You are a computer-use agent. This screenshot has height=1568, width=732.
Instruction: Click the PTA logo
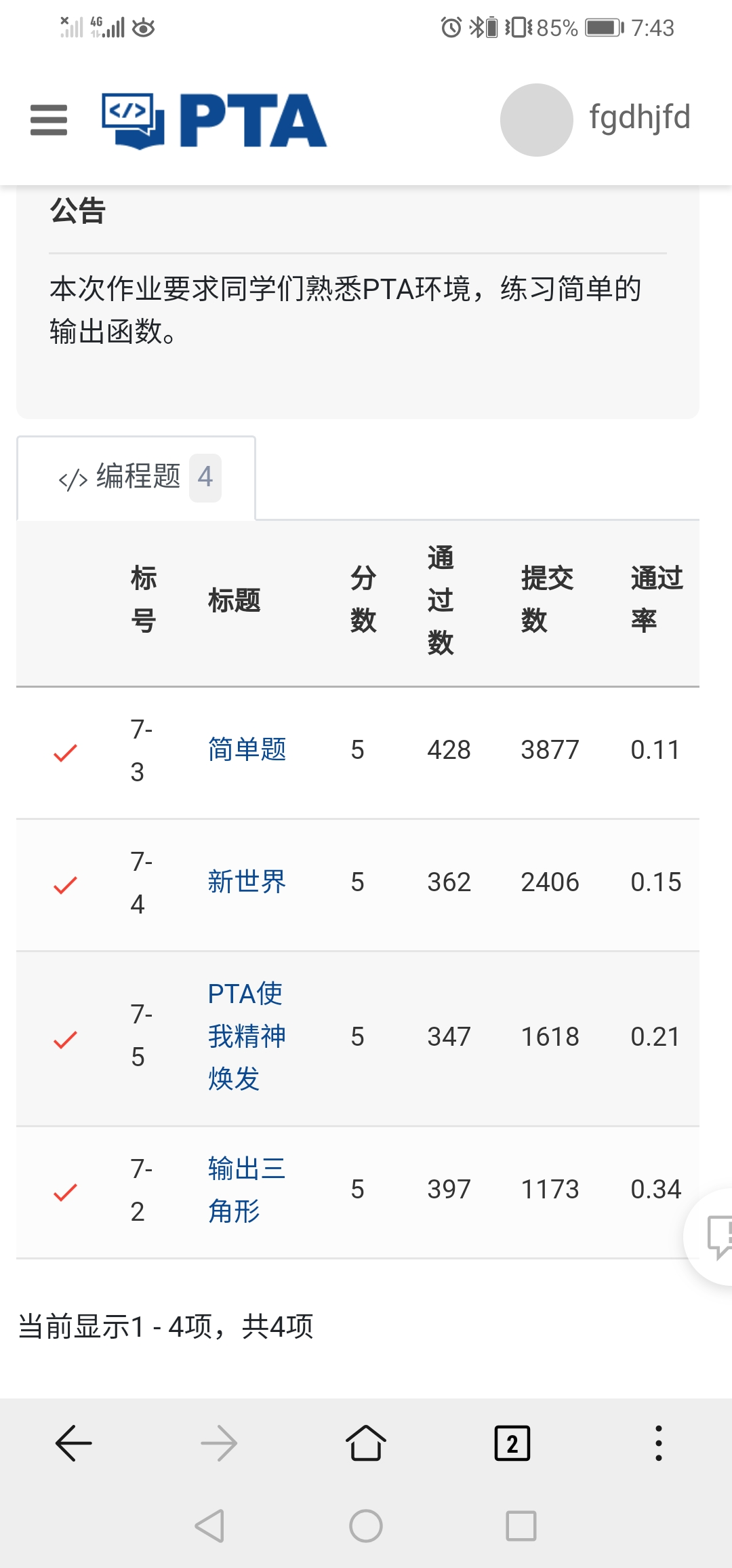pyautogui.click(x=214, y=121)
